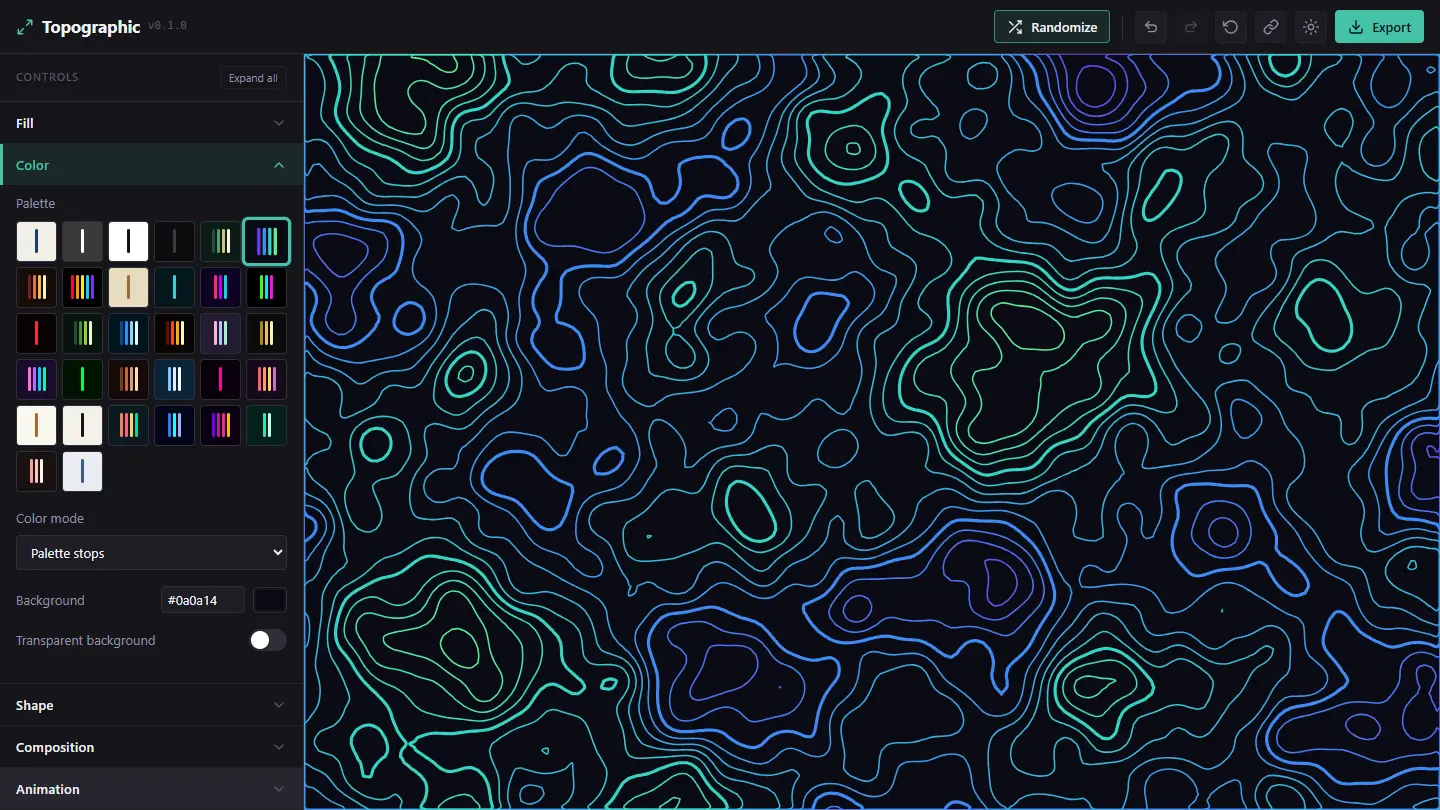Toggle the Transparent background switch
This screenshot has height=810, width=1440.
(268, 640)
